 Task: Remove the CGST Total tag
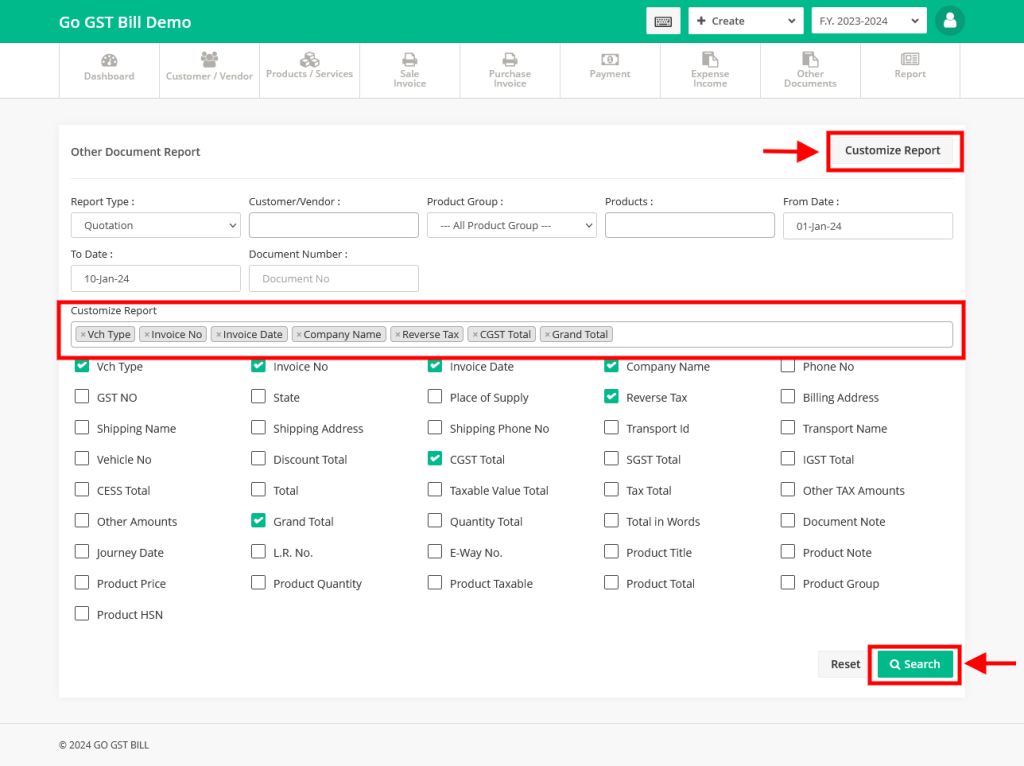[x=478, y=334]
